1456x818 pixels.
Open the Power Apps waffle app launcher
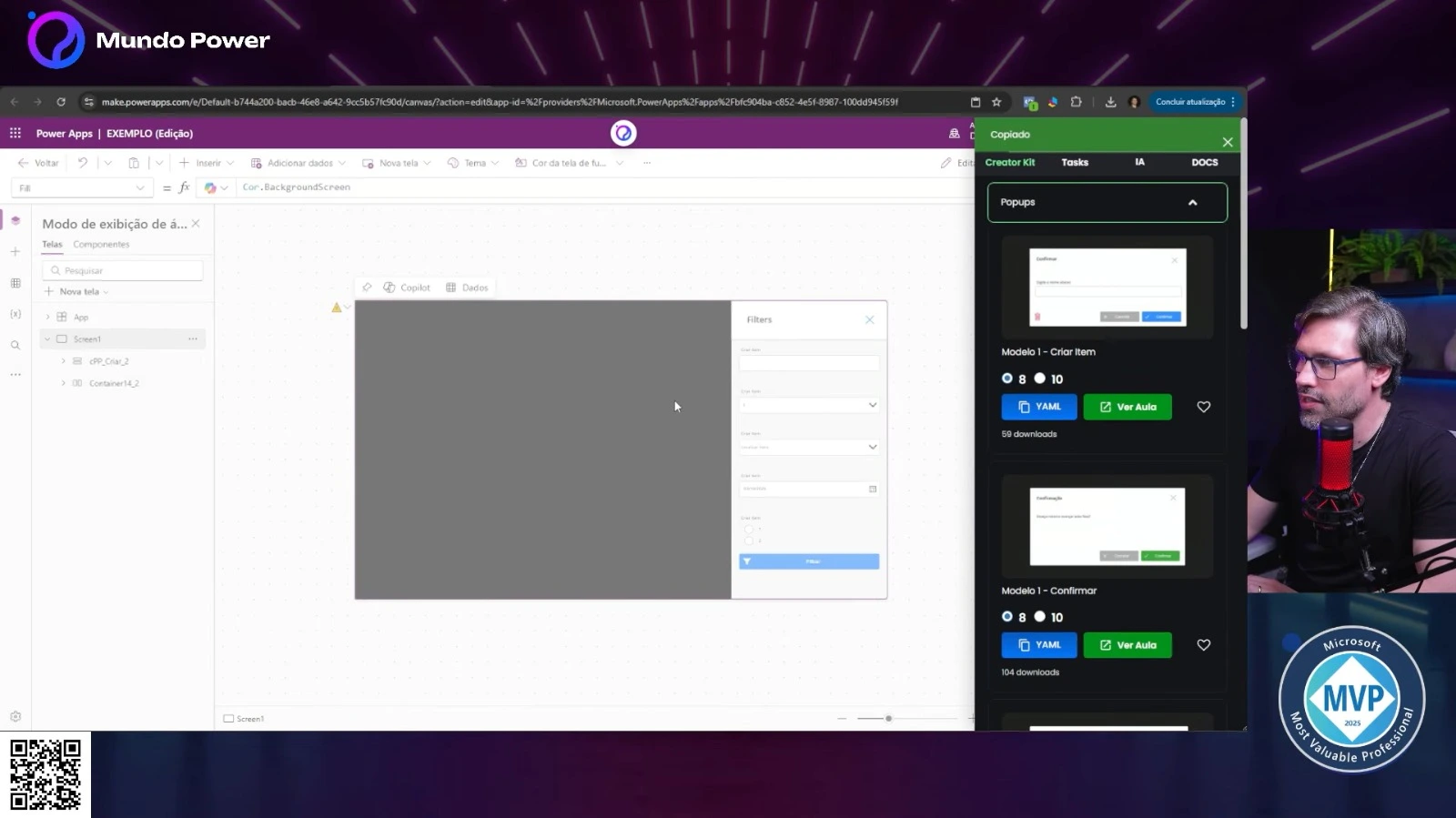15,133
